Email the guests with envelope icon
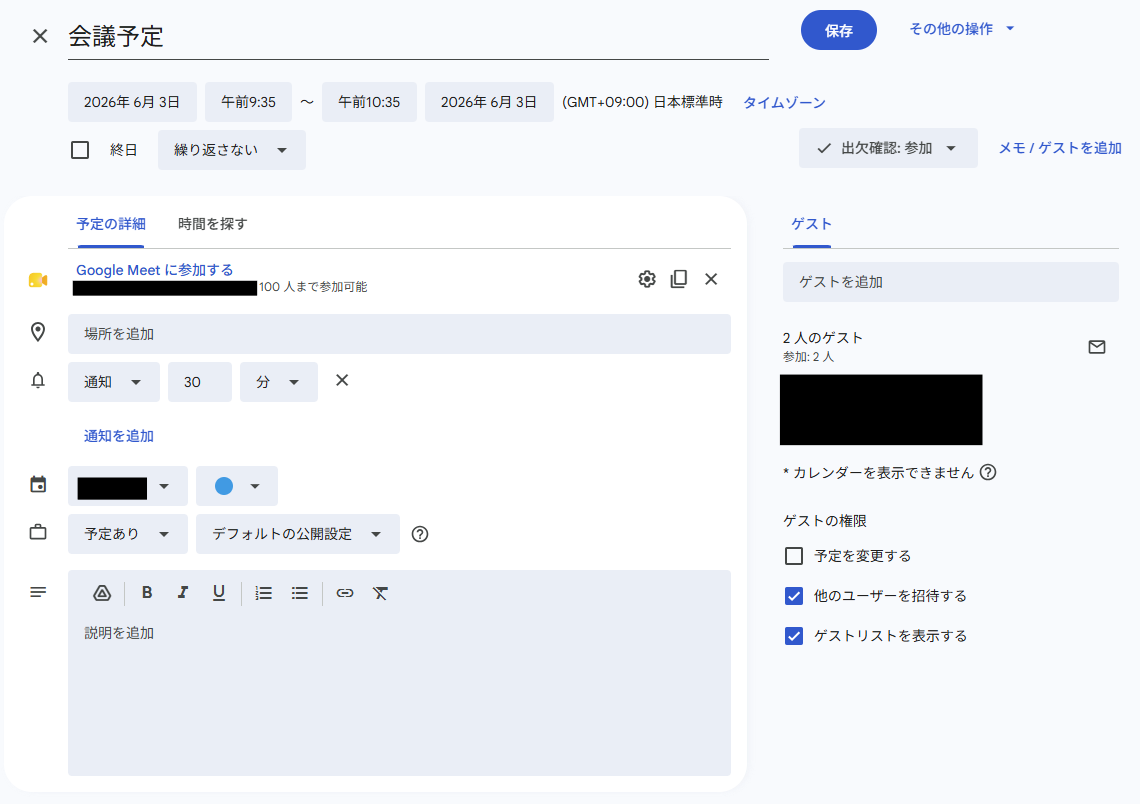1140x804 pixels. (x=1096, y=347)
